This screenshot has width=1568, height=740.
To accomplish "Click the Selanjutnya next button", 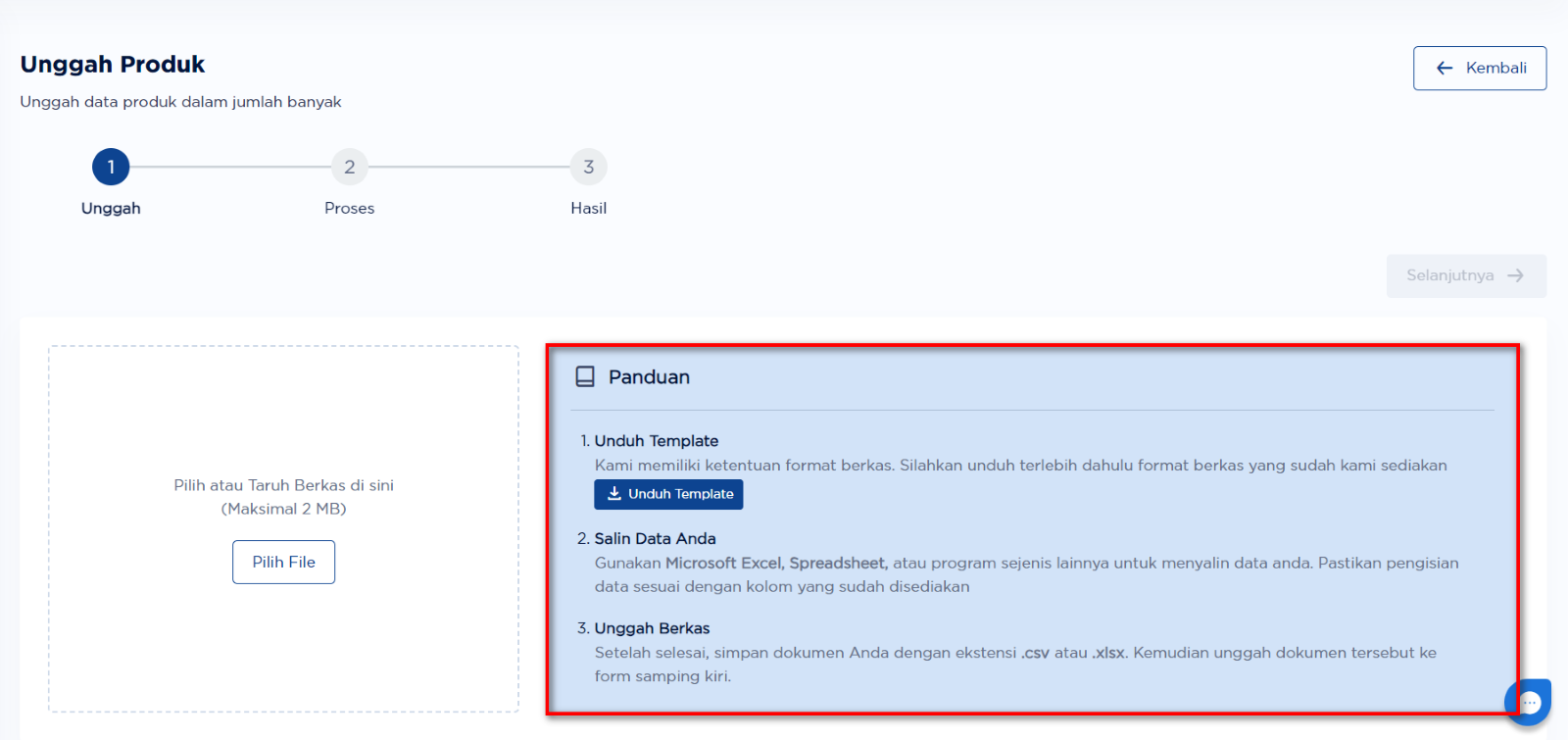I will coord(1466,275).
